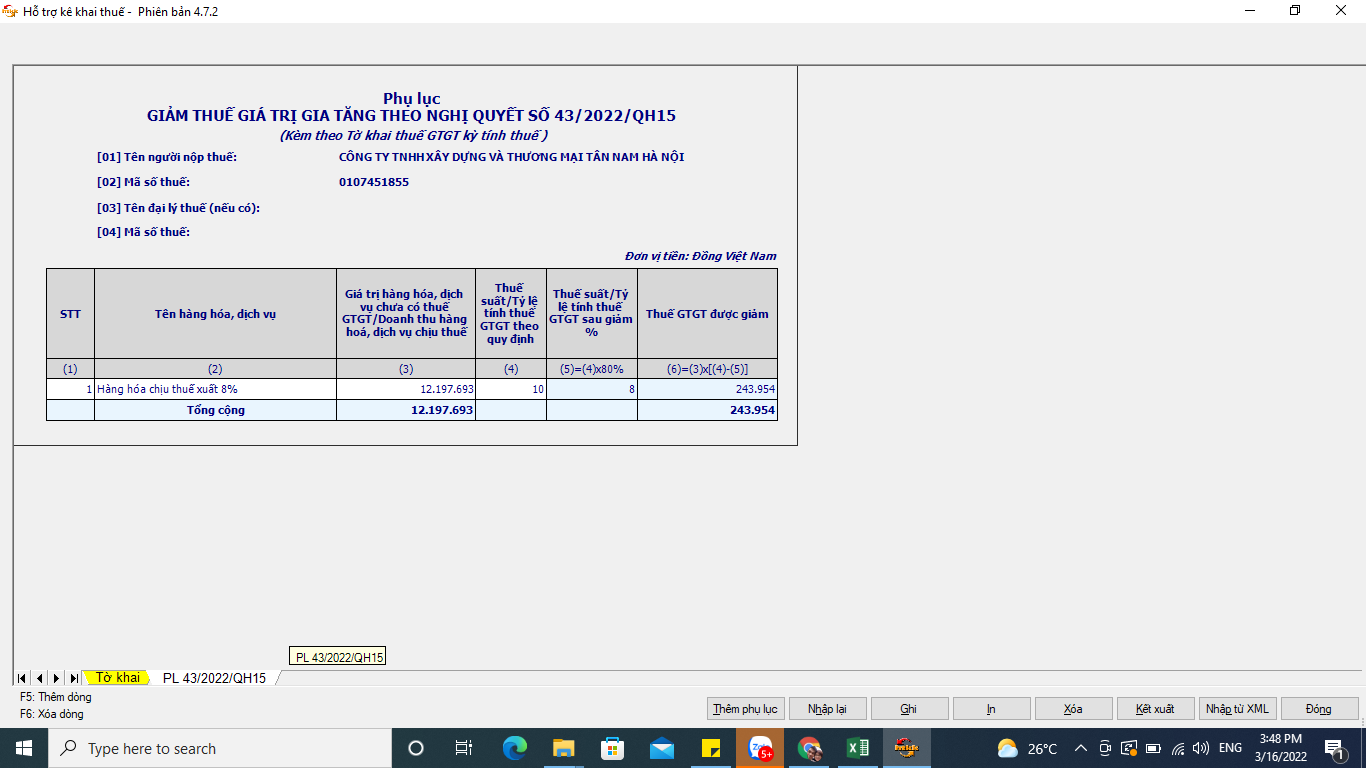The height and width of the screenshot is (768, 1366).
Task: Open Excel from the taskbar
Action: (x=858, y=748)
